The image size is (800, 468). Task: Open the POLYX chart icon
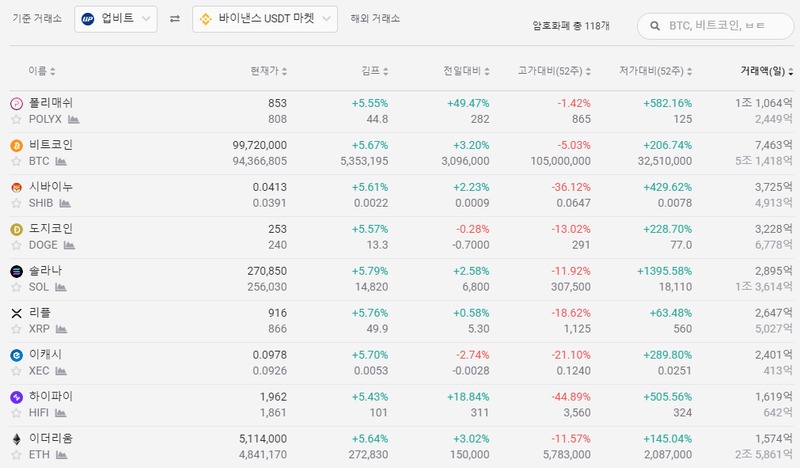coord(73,119)
